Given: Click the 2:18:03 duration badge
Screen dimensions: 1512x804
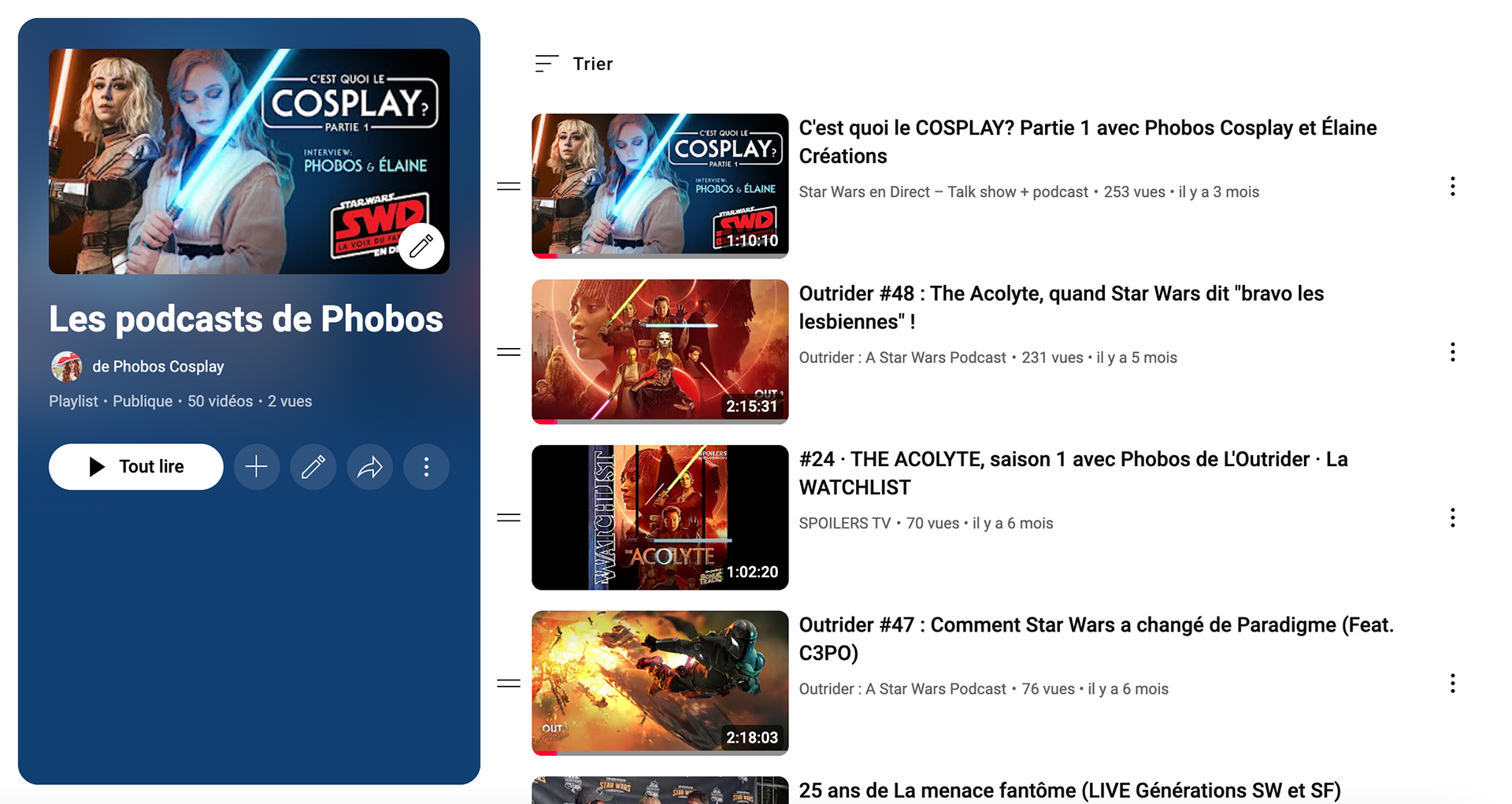Looking at the screenshot, I should coord(752,738).
